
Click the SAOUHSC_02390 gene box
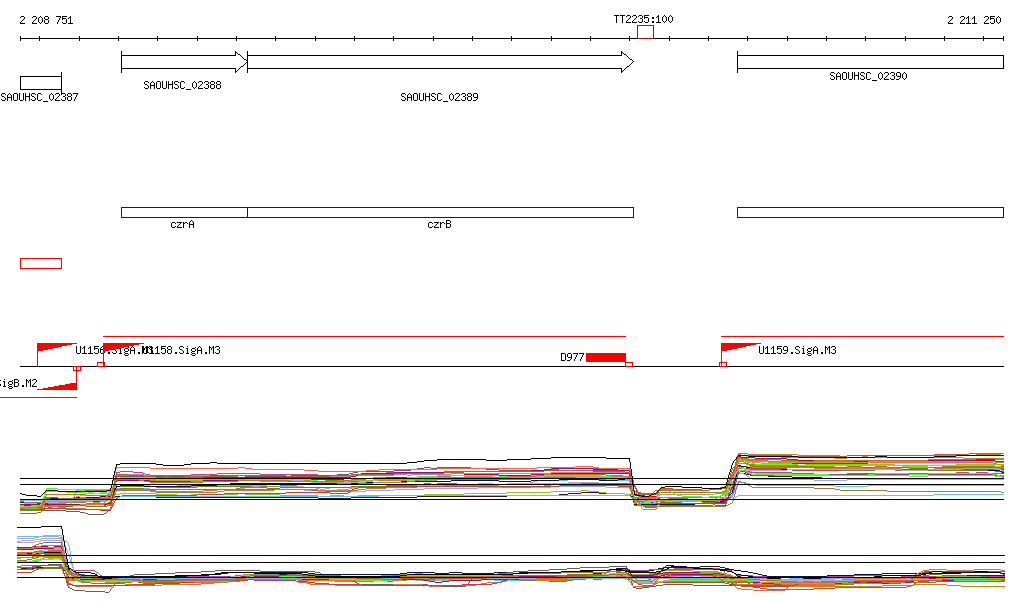point(870,63)
